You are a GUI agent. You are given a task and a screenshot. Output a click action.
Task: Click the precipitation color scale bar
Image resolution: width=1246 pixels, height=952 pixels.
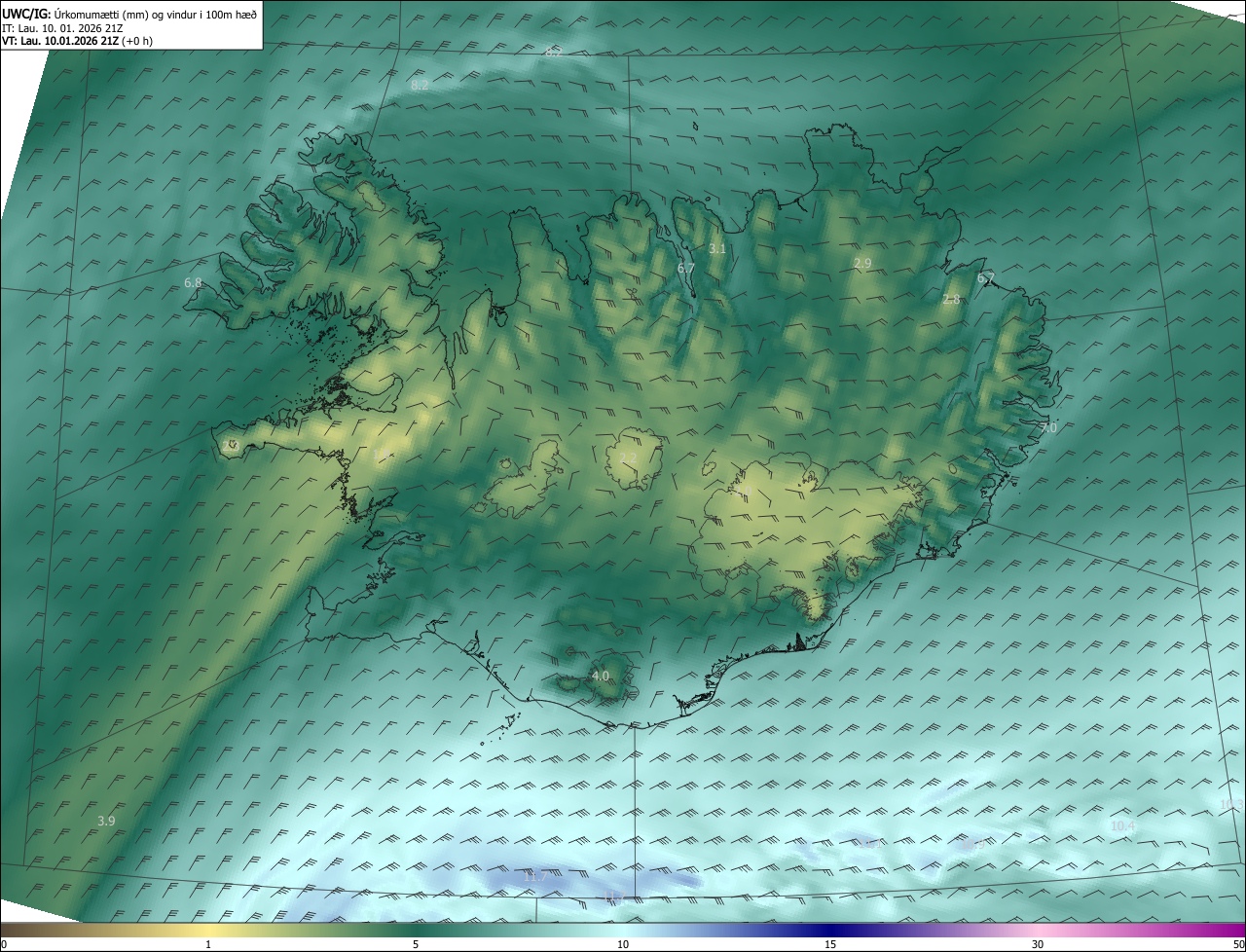623,931
